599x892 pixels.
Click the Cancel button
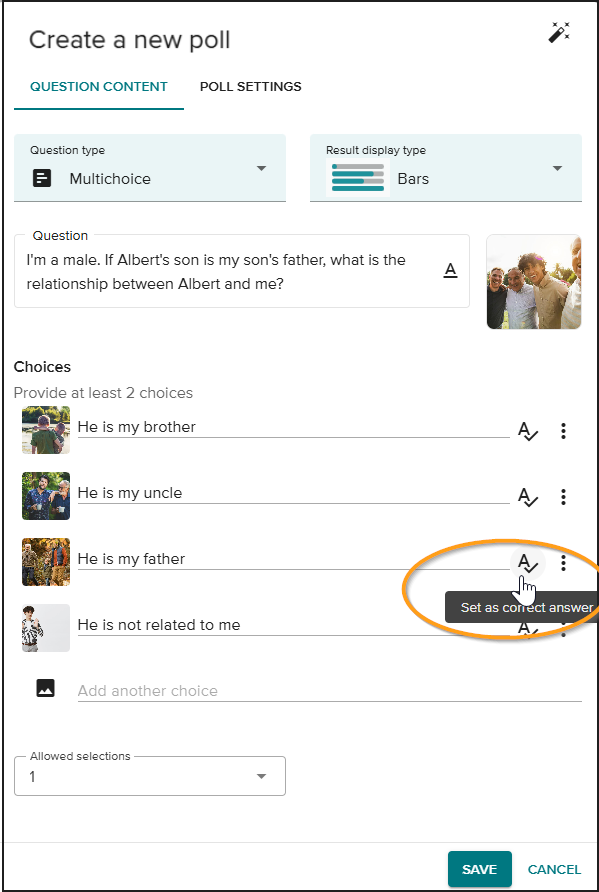click(x=554, y=869)
